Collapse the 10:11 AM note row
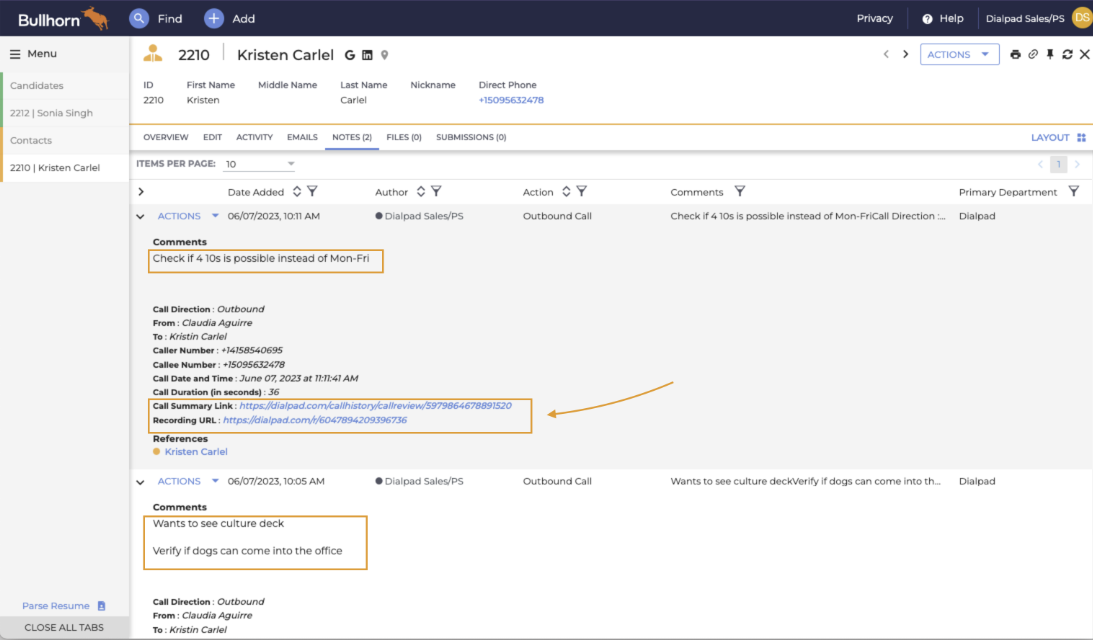 click(140, 217)
